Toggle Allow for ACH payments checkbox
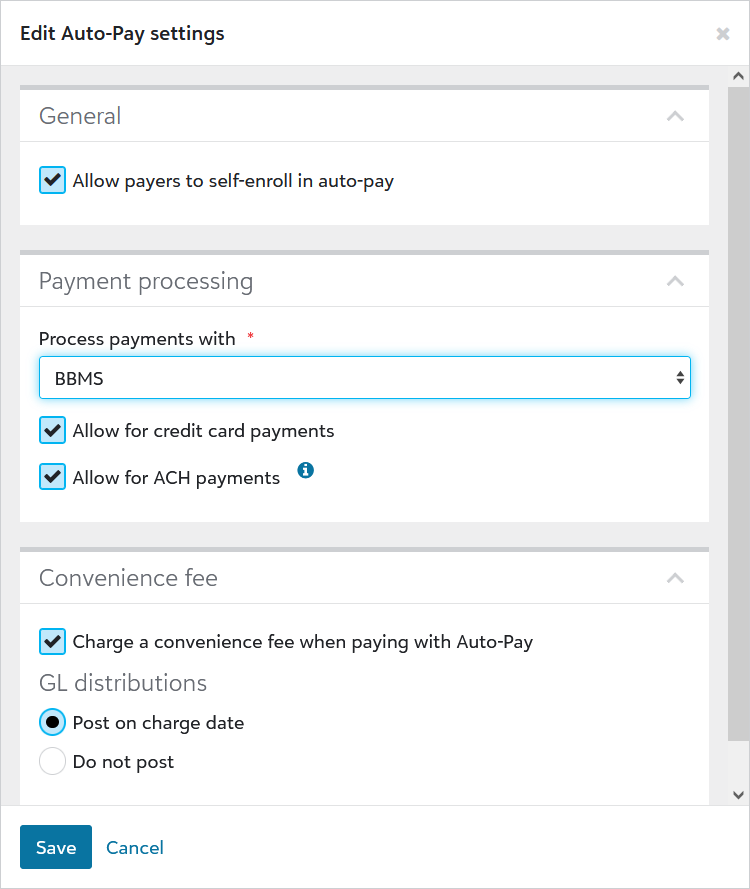 pyautogui.click(x=52, y=476)
